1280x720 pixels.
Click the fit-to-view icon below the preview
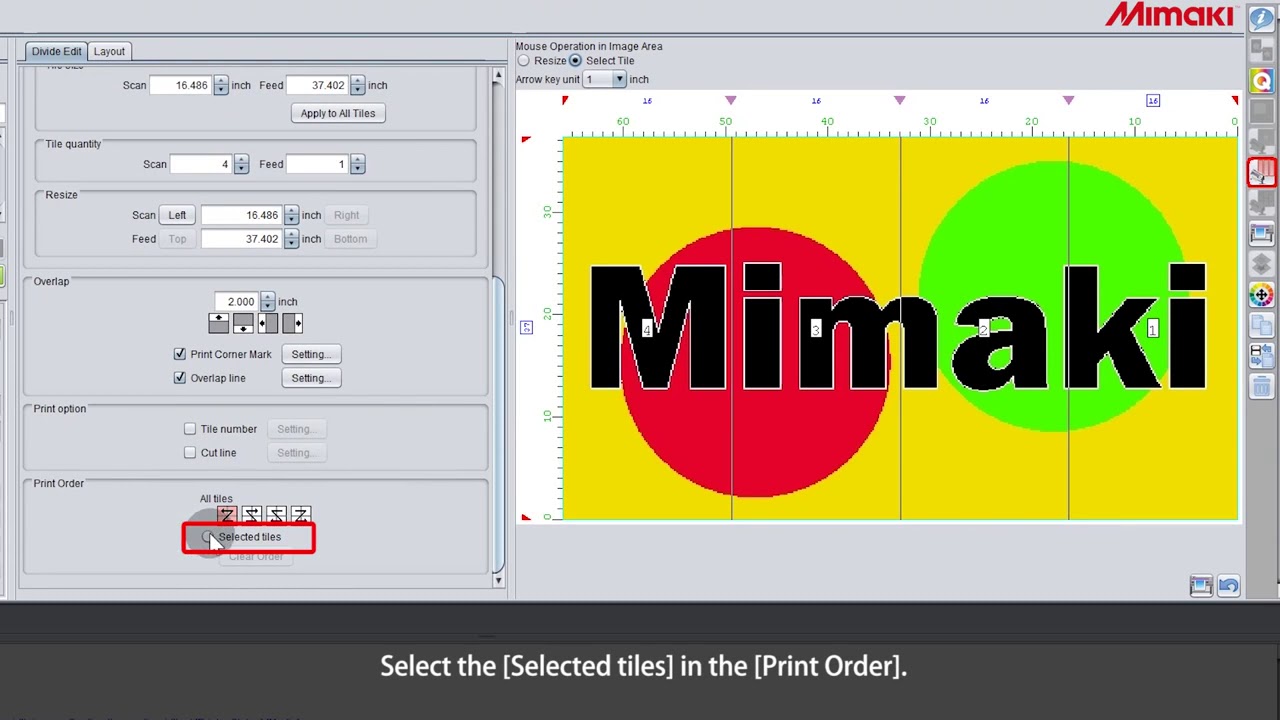click(1201, 587)
